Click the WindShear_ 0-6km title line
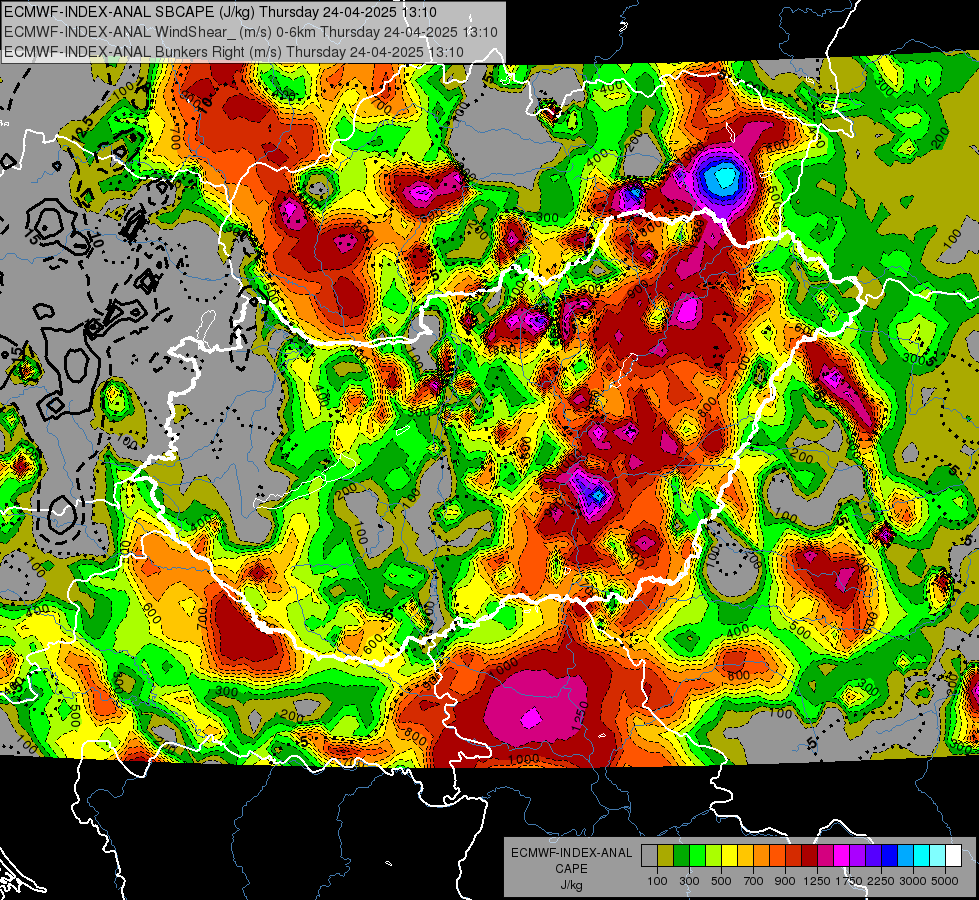The width and height of the screenshot is (979, 900). tap(251, 32)
